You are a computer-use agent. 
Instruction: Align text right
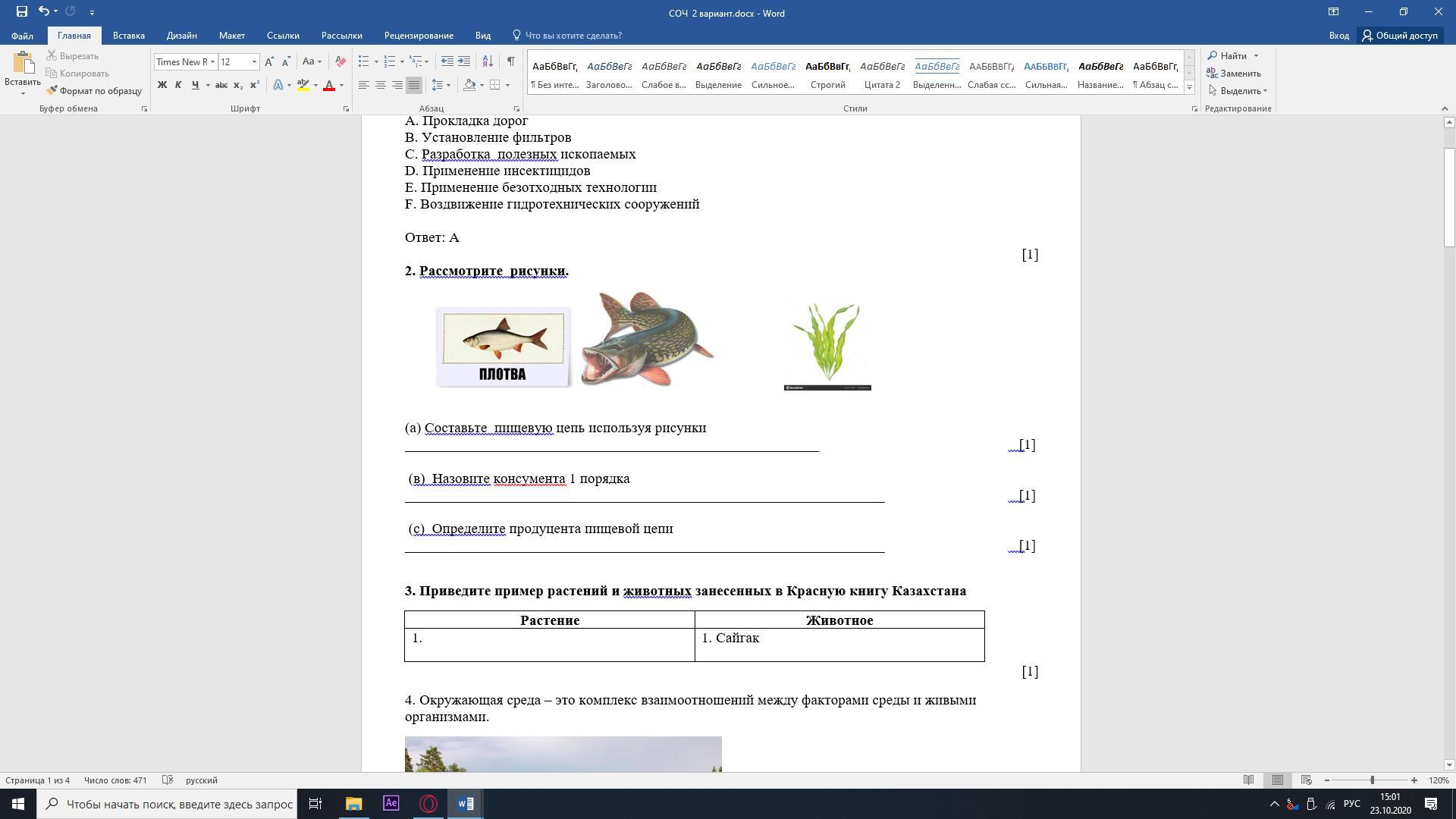397,85
